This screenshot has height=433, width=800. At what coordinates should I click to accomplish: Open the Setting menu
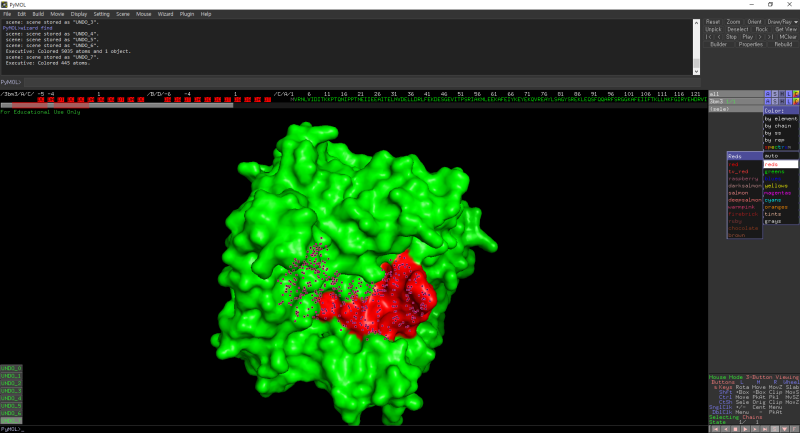[101, 14]
